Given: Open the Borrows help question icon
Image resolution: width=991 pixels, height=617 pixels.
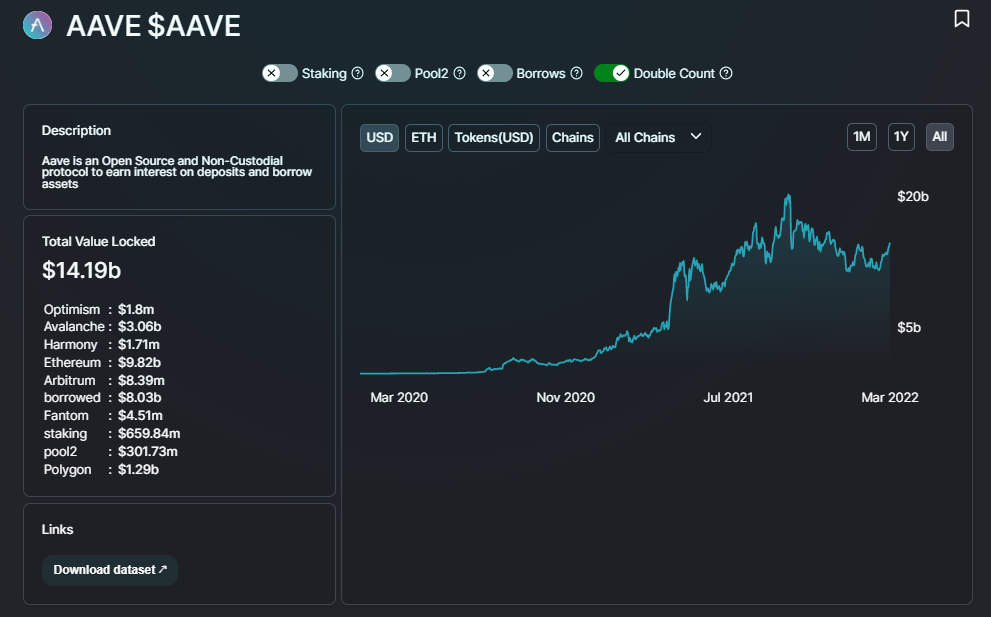Looking at the screenshot, I should 576,73.
